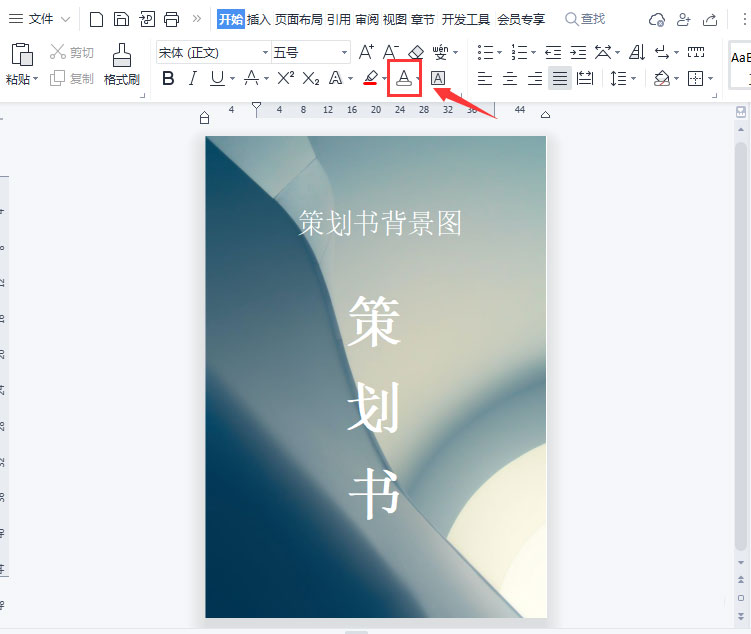The width and height of the screenshot is (751, 634).
Task: Toggle justify alignment
Action: click(559, 78)
